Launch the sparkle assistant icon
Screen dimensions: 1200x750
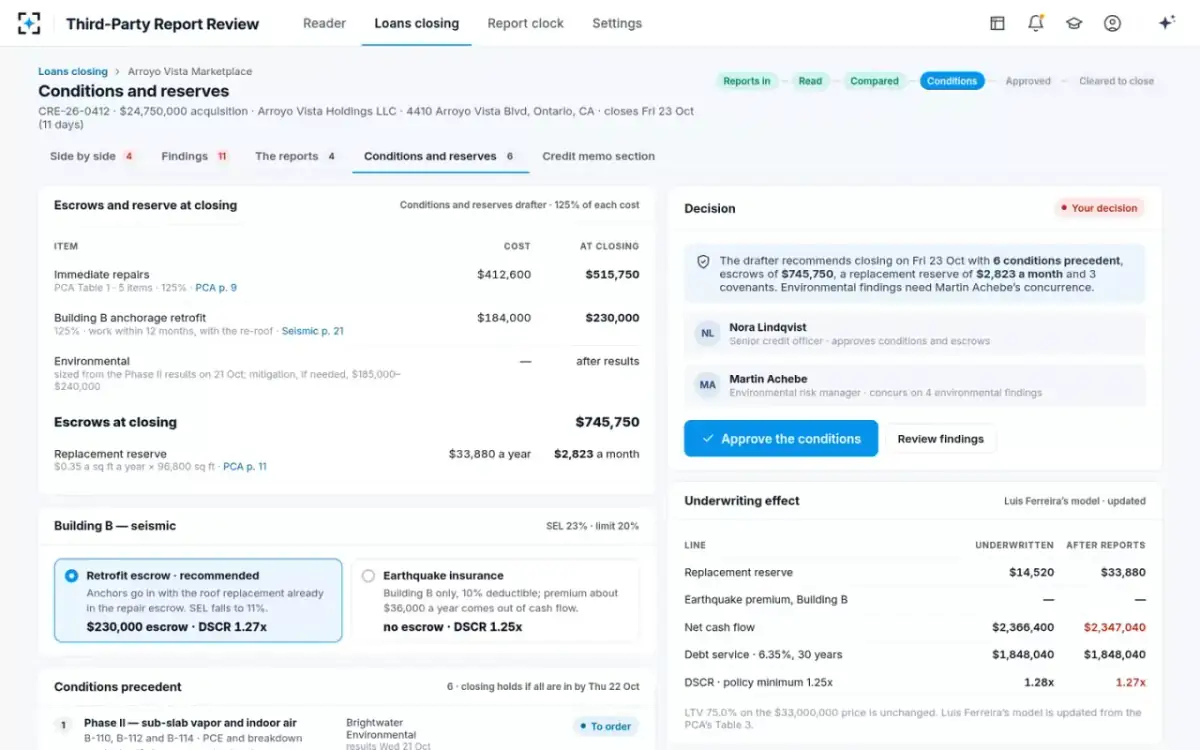pyautogui.click(x=1166, y=23)
